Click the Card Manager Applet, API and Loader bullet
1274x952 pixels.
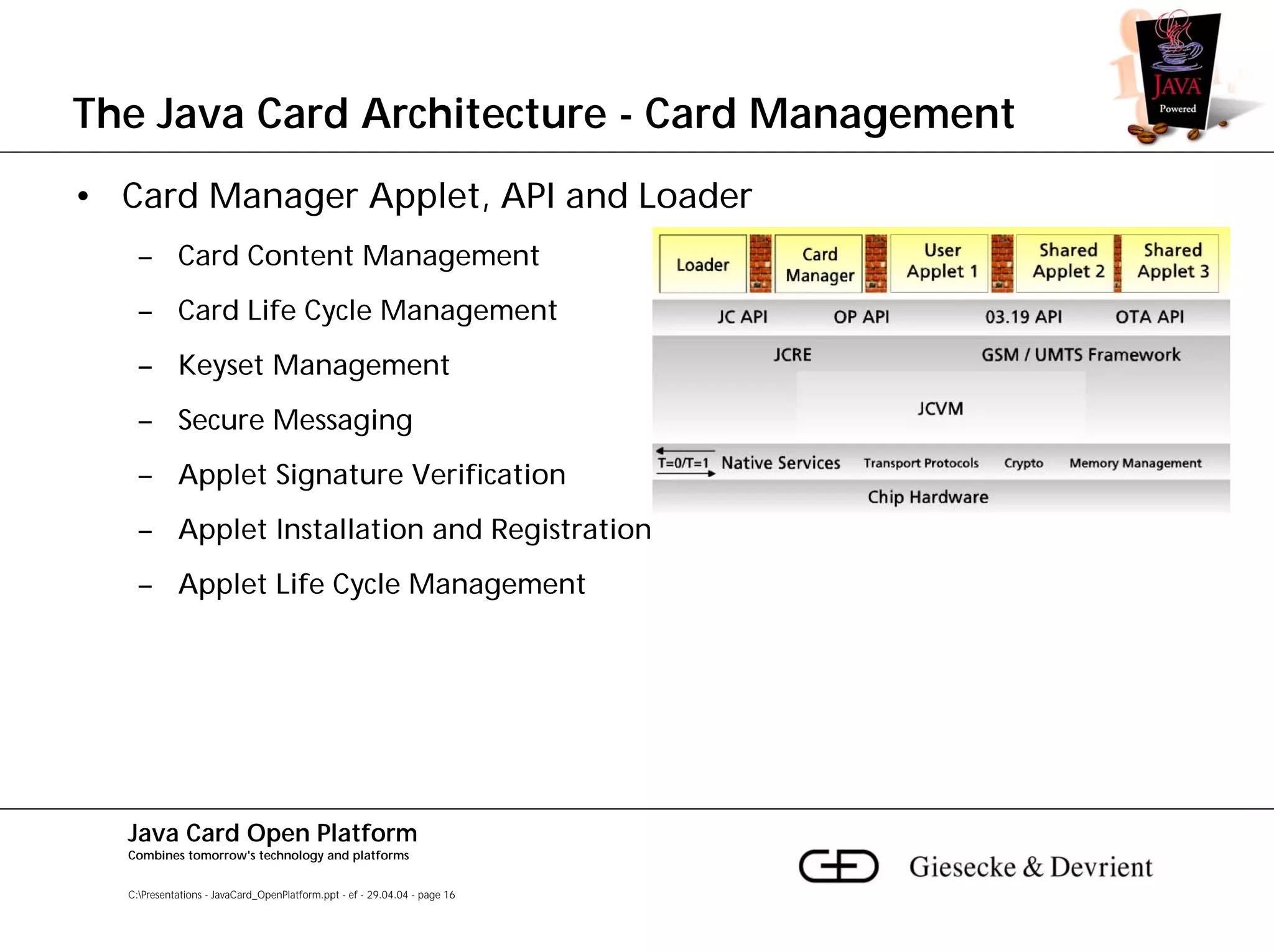437,196
